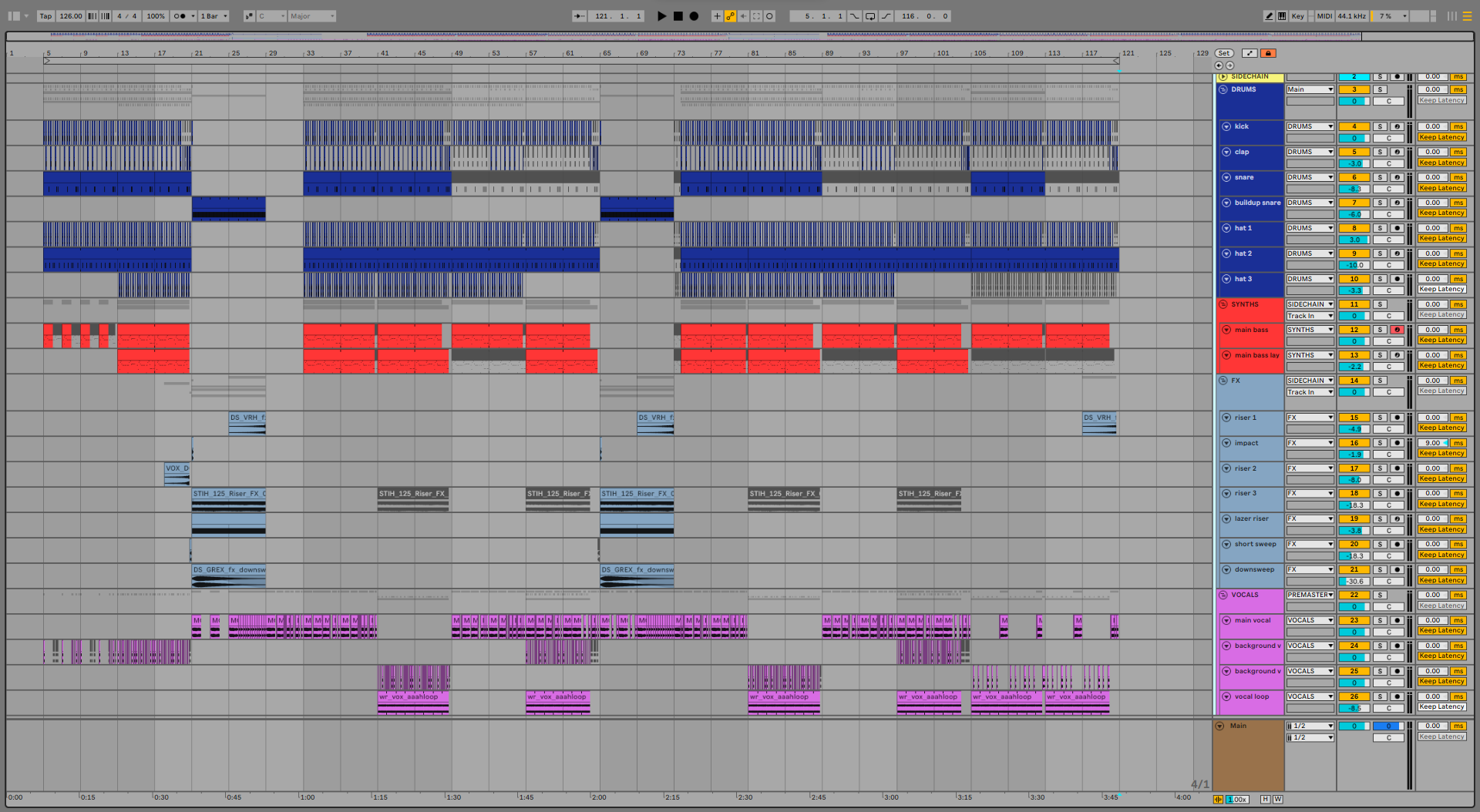Click the Stop button in transport

click(x=678, y=16)
